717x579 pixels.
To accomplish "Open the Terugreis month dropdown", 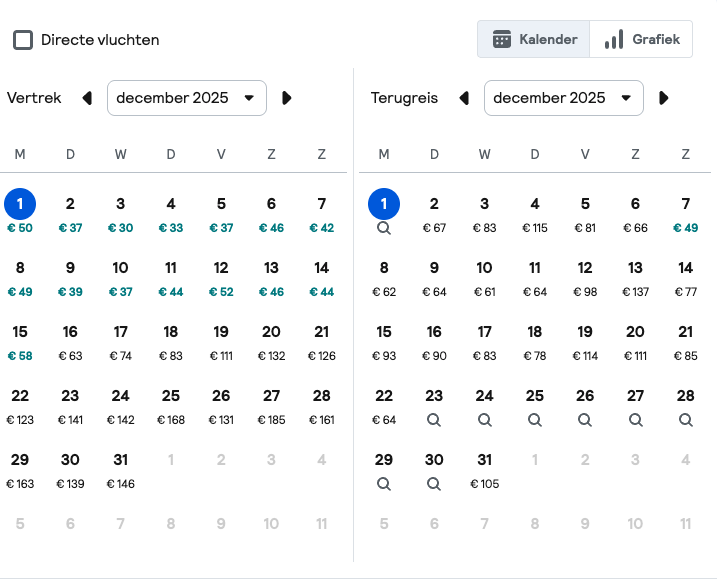I will tap(564, 98).
